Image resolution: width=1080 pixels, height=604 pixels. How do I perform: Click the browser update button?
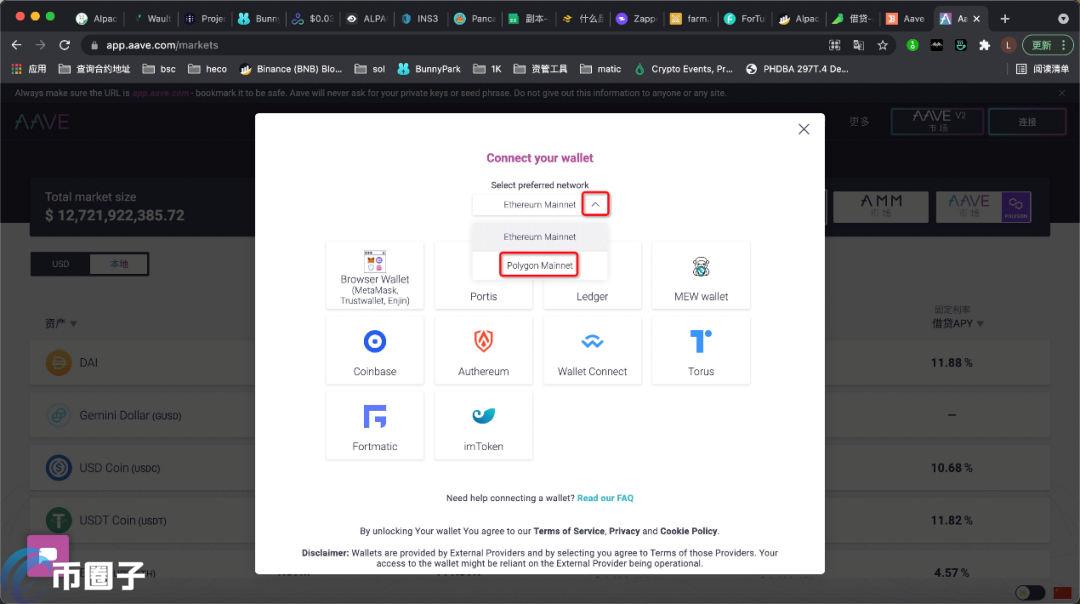(1047, 45)
